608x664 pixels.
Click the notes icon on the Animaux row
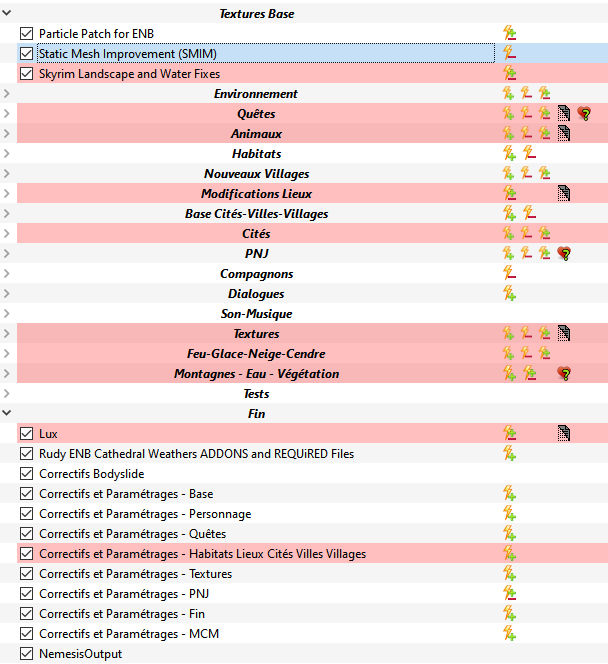pyautogui.click(x=564, y=134)
